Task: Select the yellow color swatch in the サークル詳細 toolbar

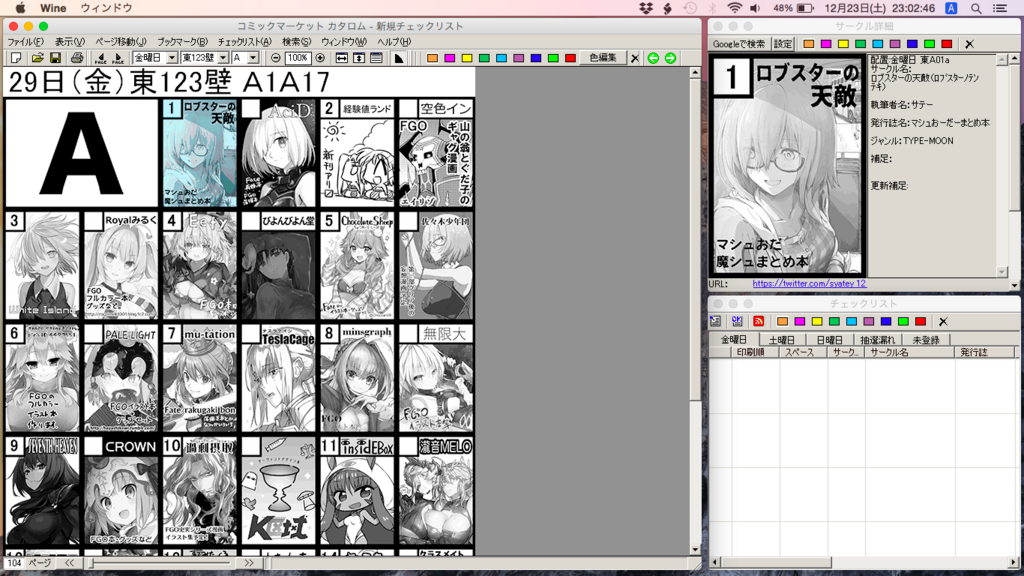Action: point(843,44)
